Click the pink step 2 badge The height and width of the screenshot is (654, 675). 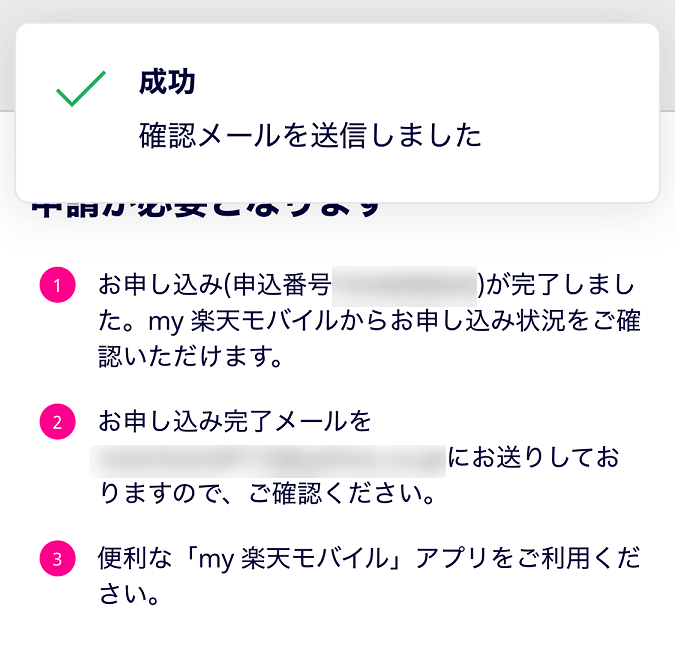(57, 423)
